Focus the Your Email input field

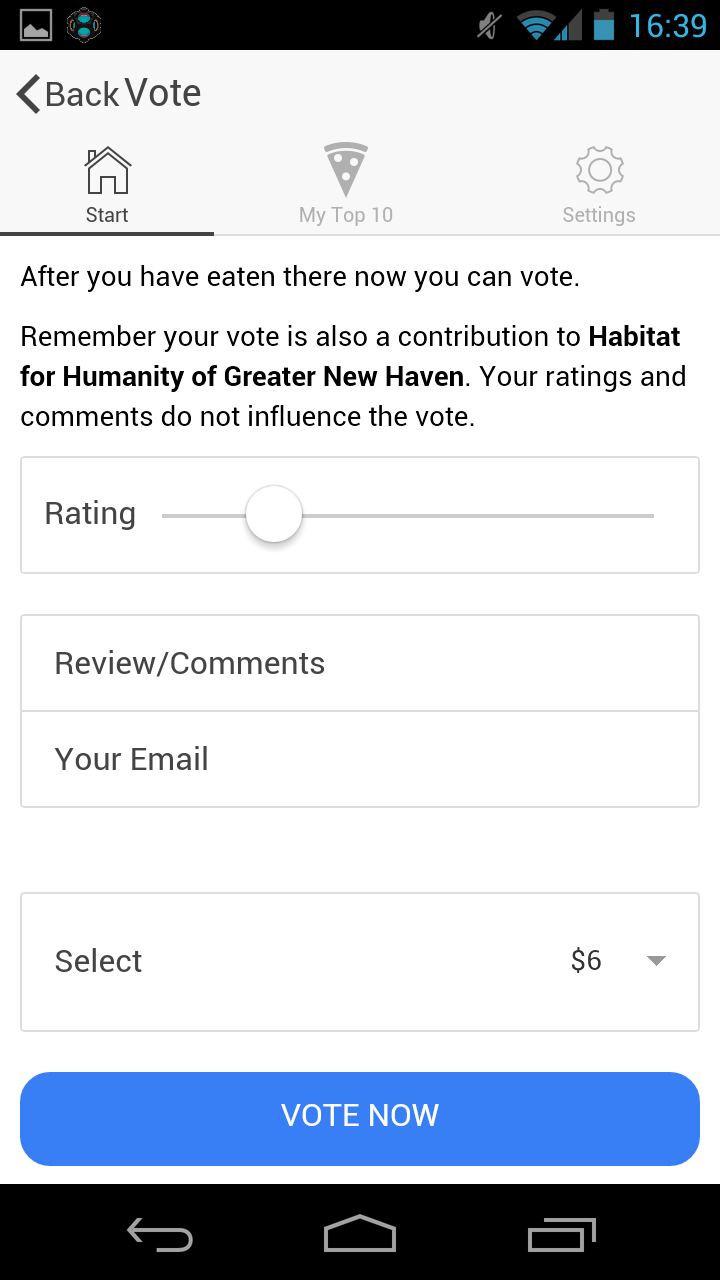pos(360,759)
